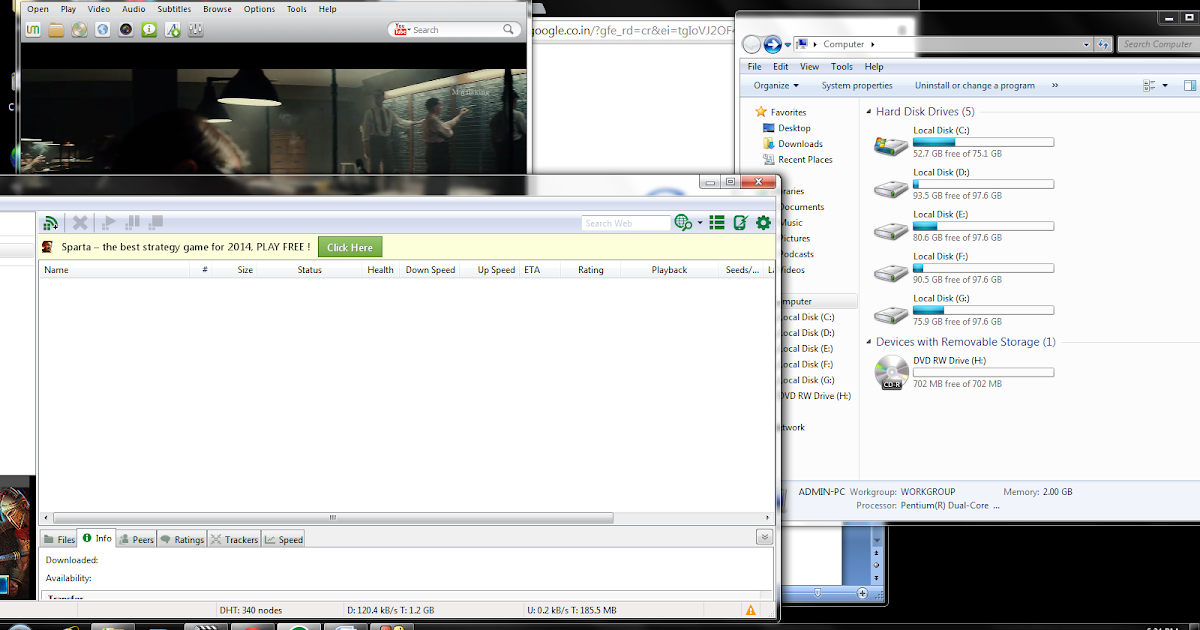The width and height of the screenshot is (1200, 630).
Task: Click the magnifier icon in the YouTube search box
Action: [x=510, y=30]
